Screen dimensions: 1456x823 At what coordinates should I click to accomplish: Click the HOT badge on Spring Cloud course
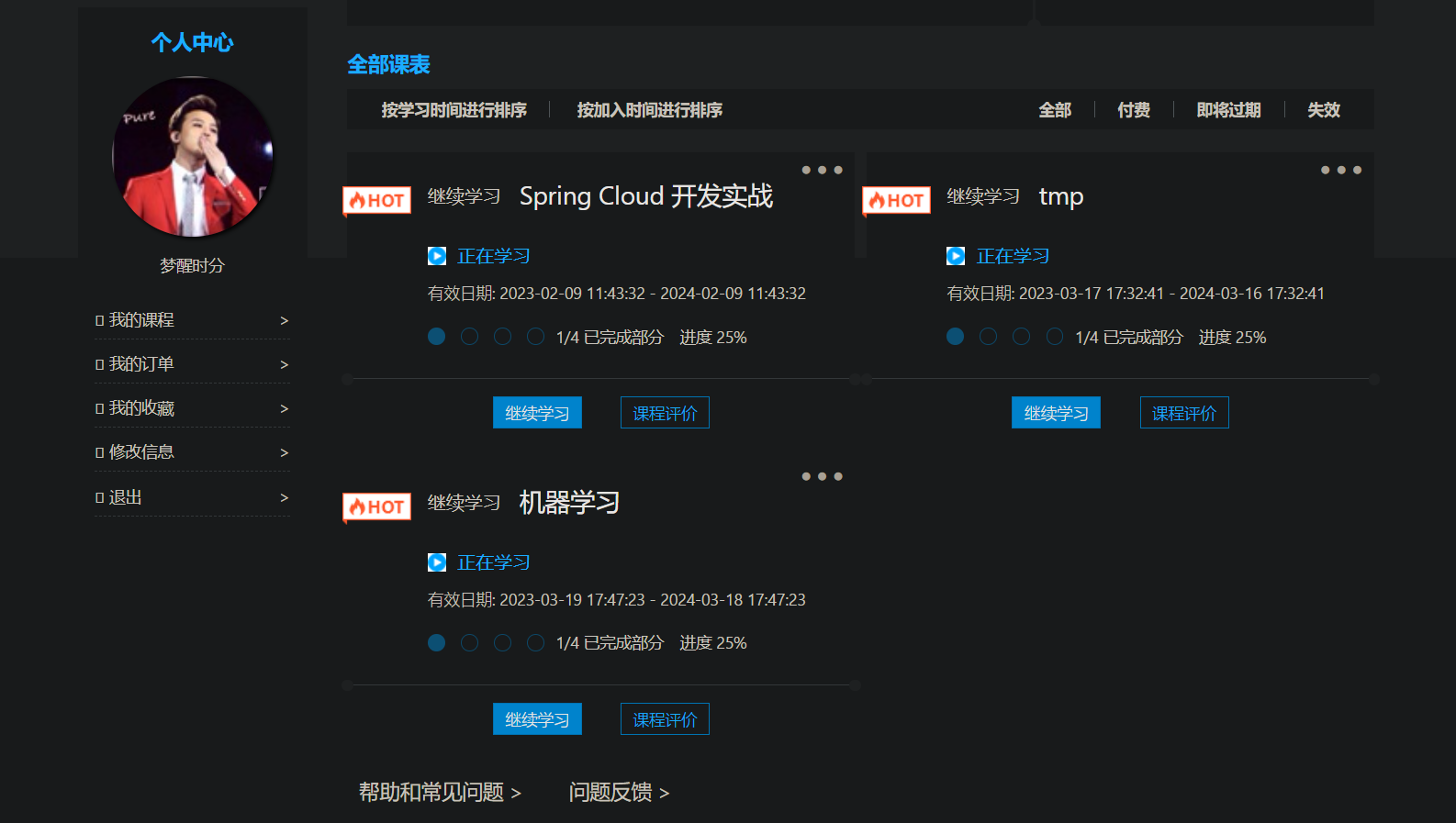tap(376, 200)
